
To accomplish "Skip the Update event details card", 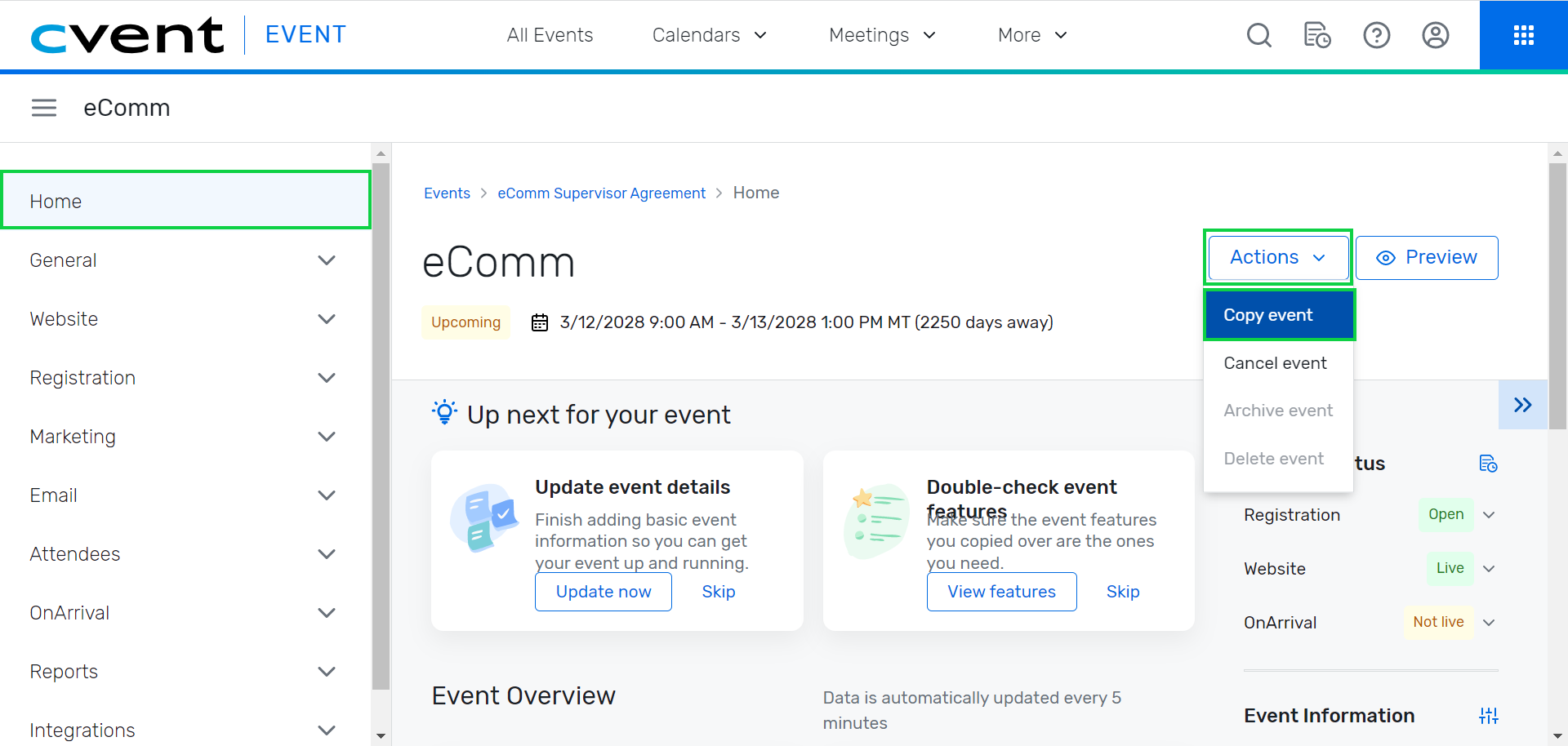I will click(x=719, y=592).
